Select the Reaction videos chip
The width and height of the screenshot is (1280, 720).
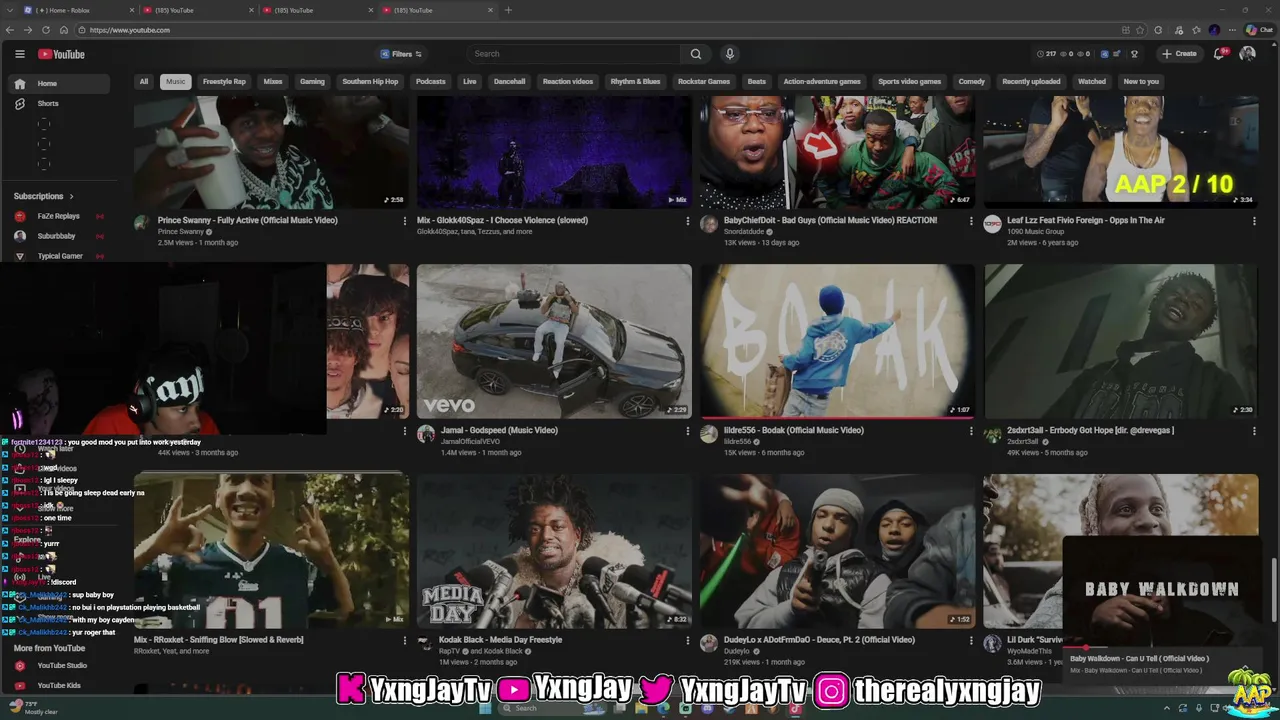(568, 82)
